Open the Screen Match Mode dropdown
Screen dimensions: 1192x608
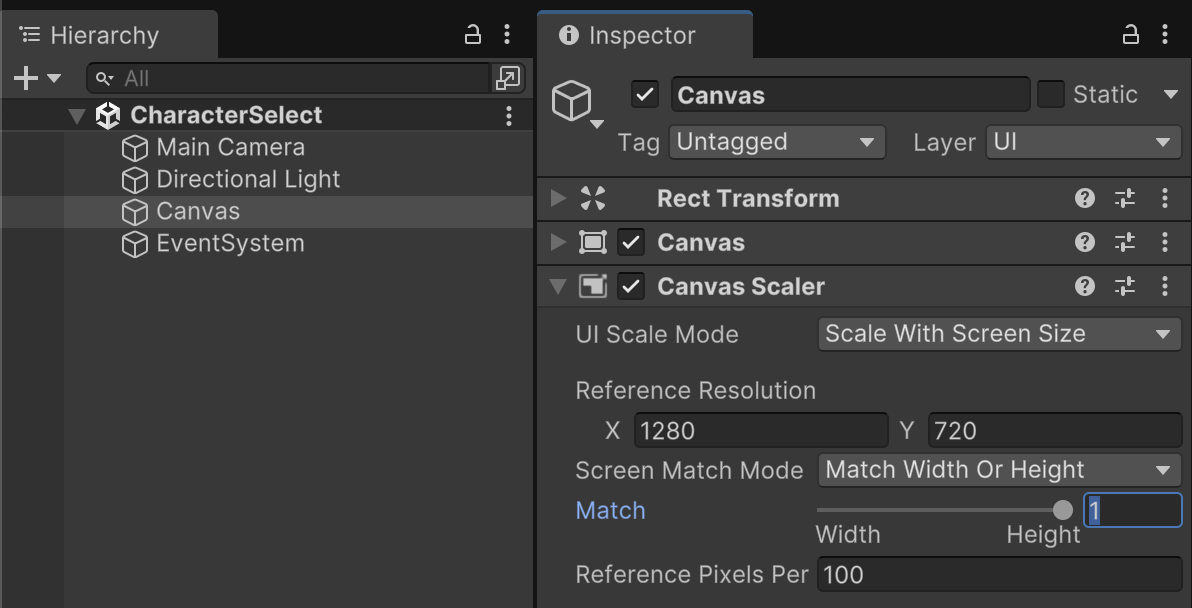point(998,470)
